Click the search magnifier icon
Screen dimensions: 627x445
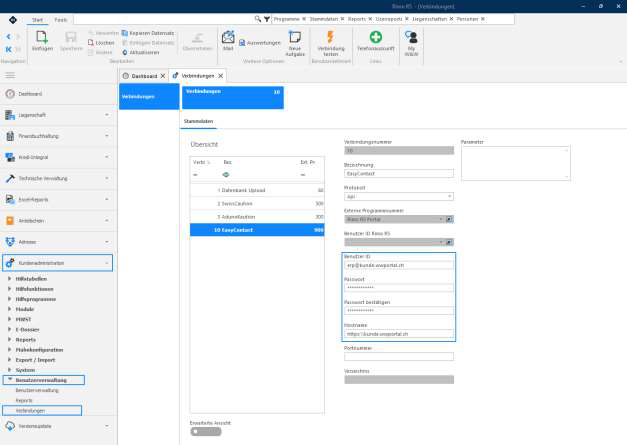coord(258,19)
